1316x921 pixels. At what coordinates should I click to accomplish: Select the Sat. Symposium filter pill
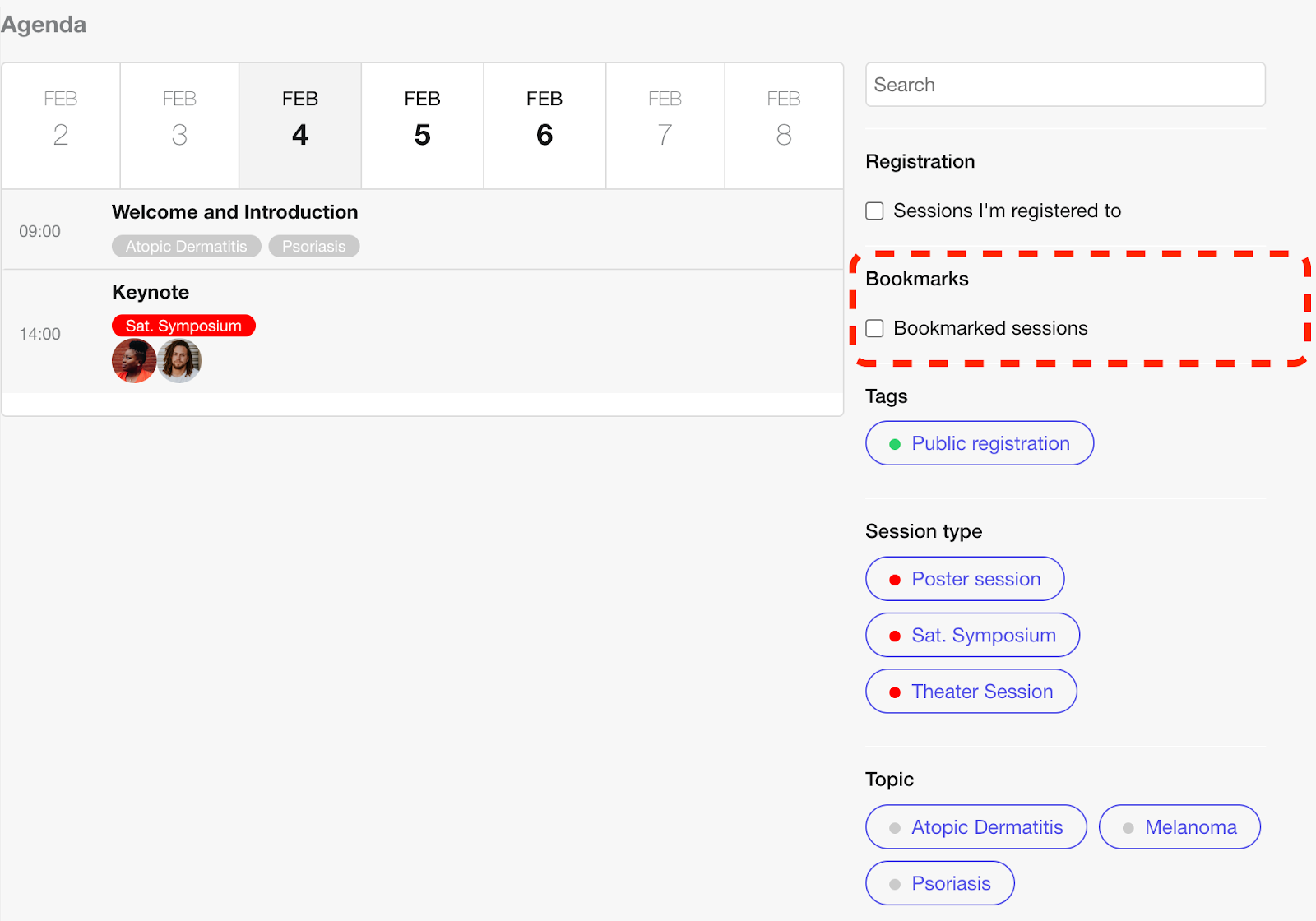[x=972, y=635]
